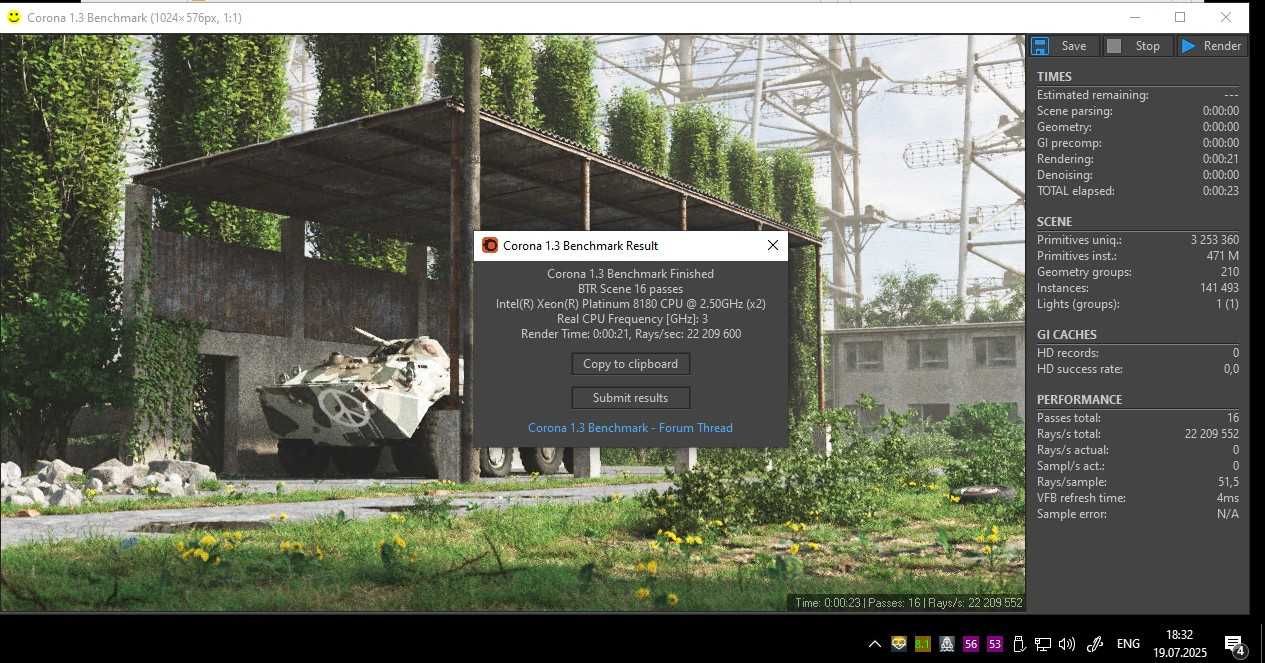Switch input language via ENG indicator

[1128, 644]
